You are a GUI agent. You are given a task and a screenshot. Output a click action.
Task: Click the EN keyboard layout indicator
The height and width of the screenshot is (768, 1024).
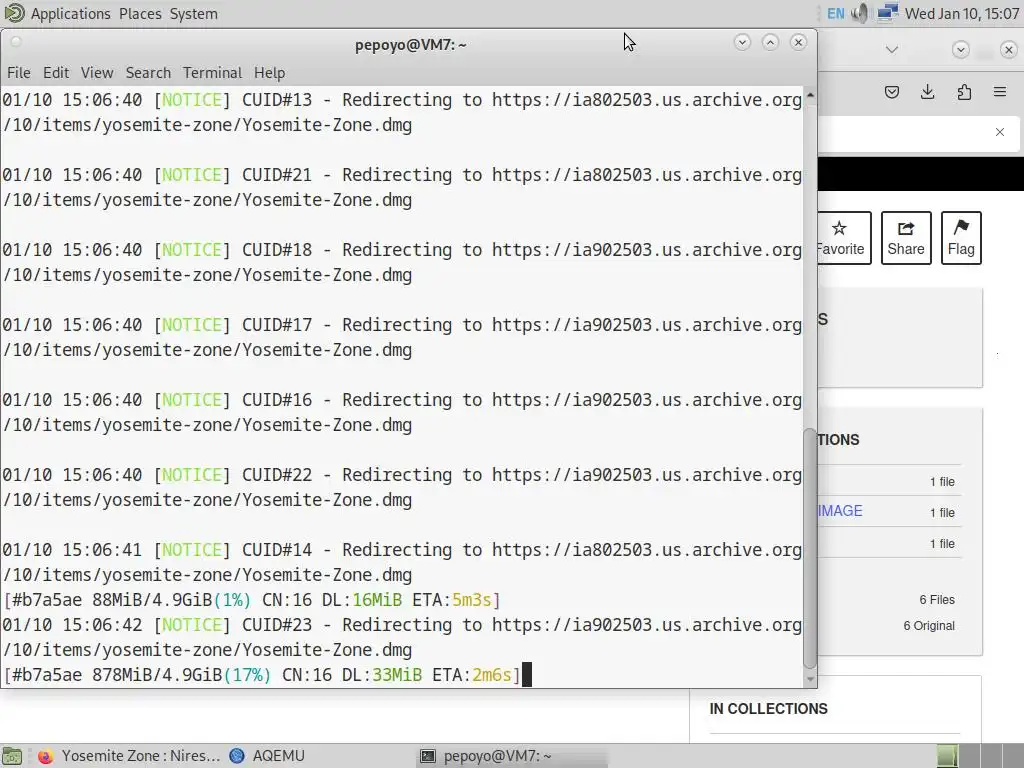tap(835, 14)
